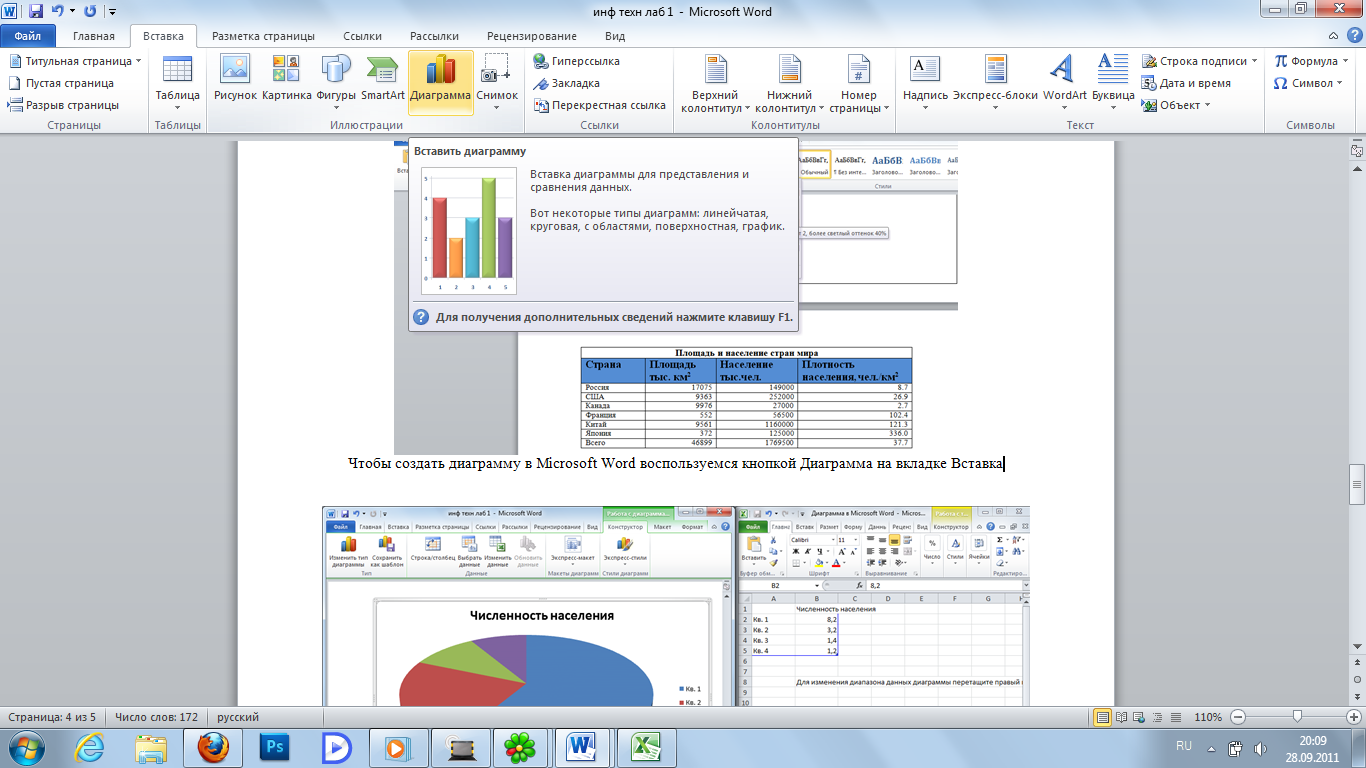Insert a Перекрестная ссылка cross-reference
This screenshot has height=768, width=1366.
click(601, 105)
